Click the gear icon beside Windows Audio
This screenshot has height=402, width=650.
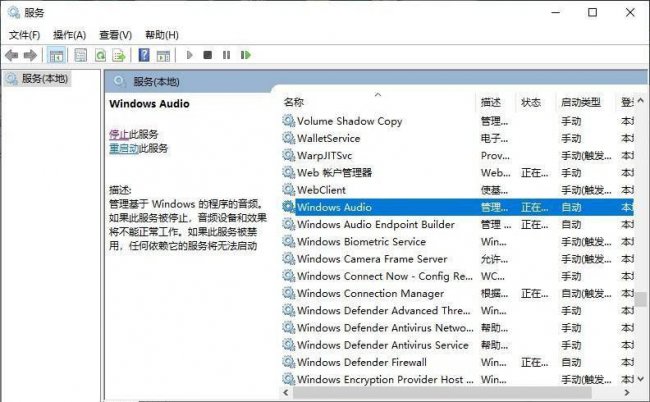coord(289,207)
